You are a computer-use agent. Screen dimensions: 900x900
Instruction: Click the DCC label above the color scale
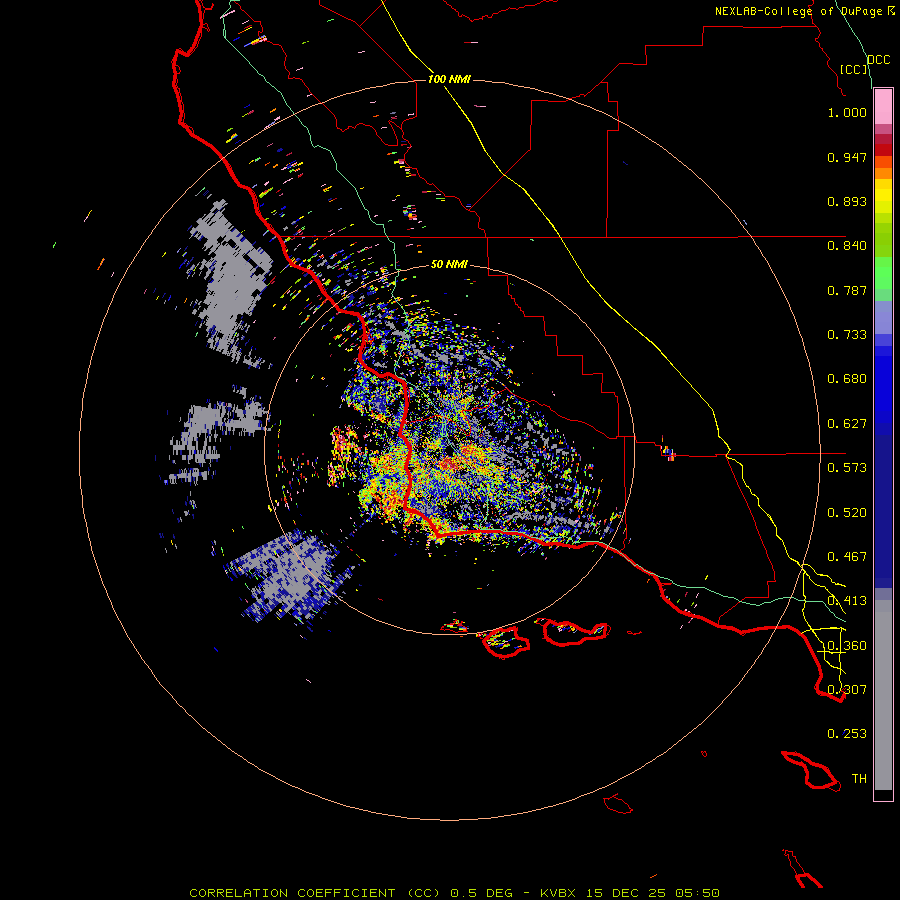coord(879,60)
